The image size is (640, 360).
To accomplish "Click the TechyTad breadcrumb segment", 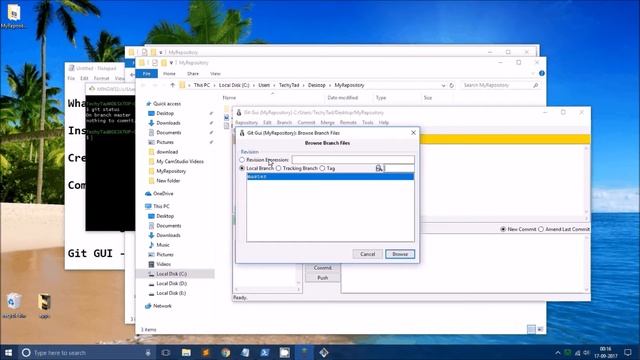I will [x=289, y=85].
